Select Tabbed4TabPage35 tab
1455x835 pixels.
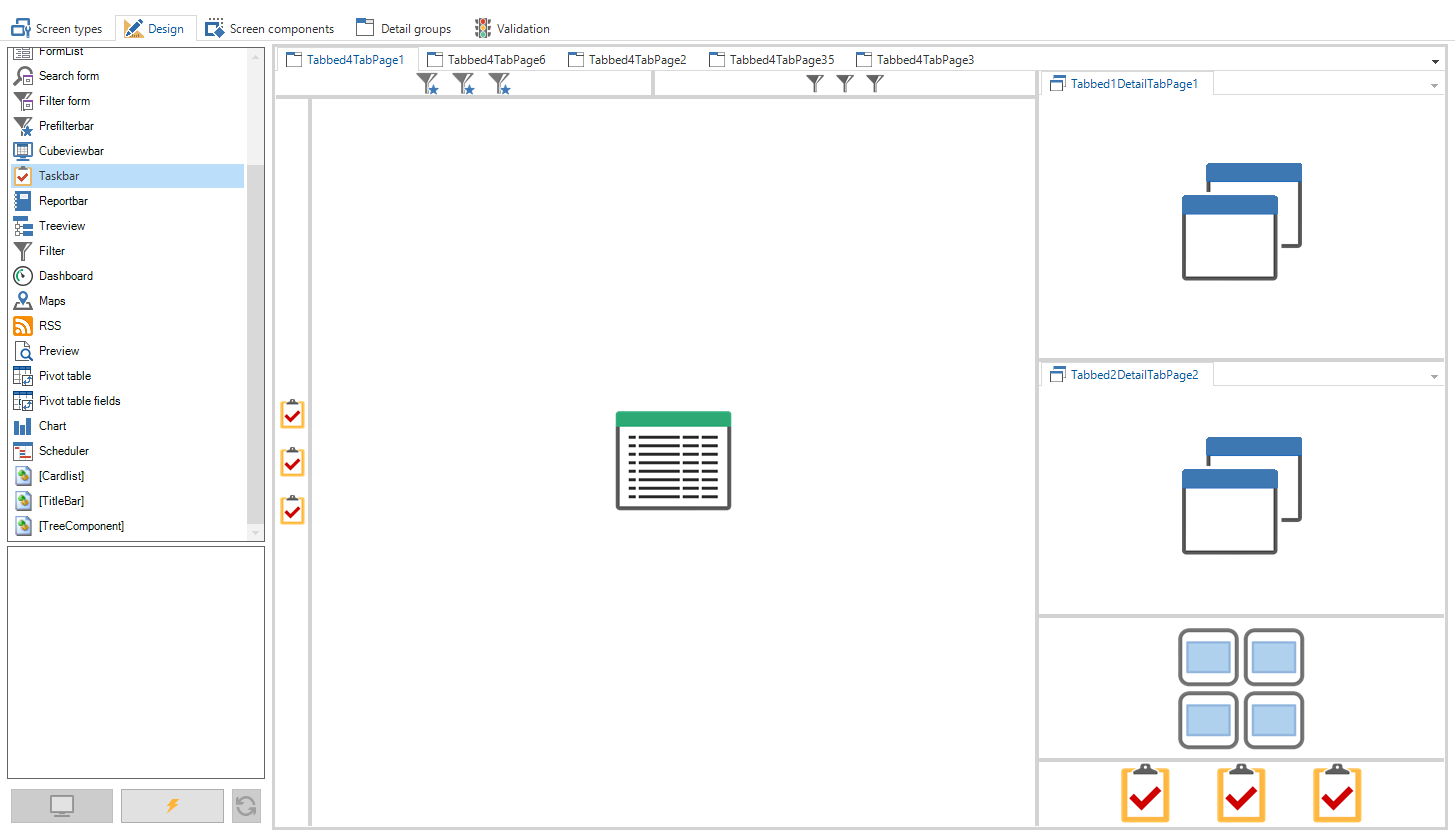coord(772,59)
